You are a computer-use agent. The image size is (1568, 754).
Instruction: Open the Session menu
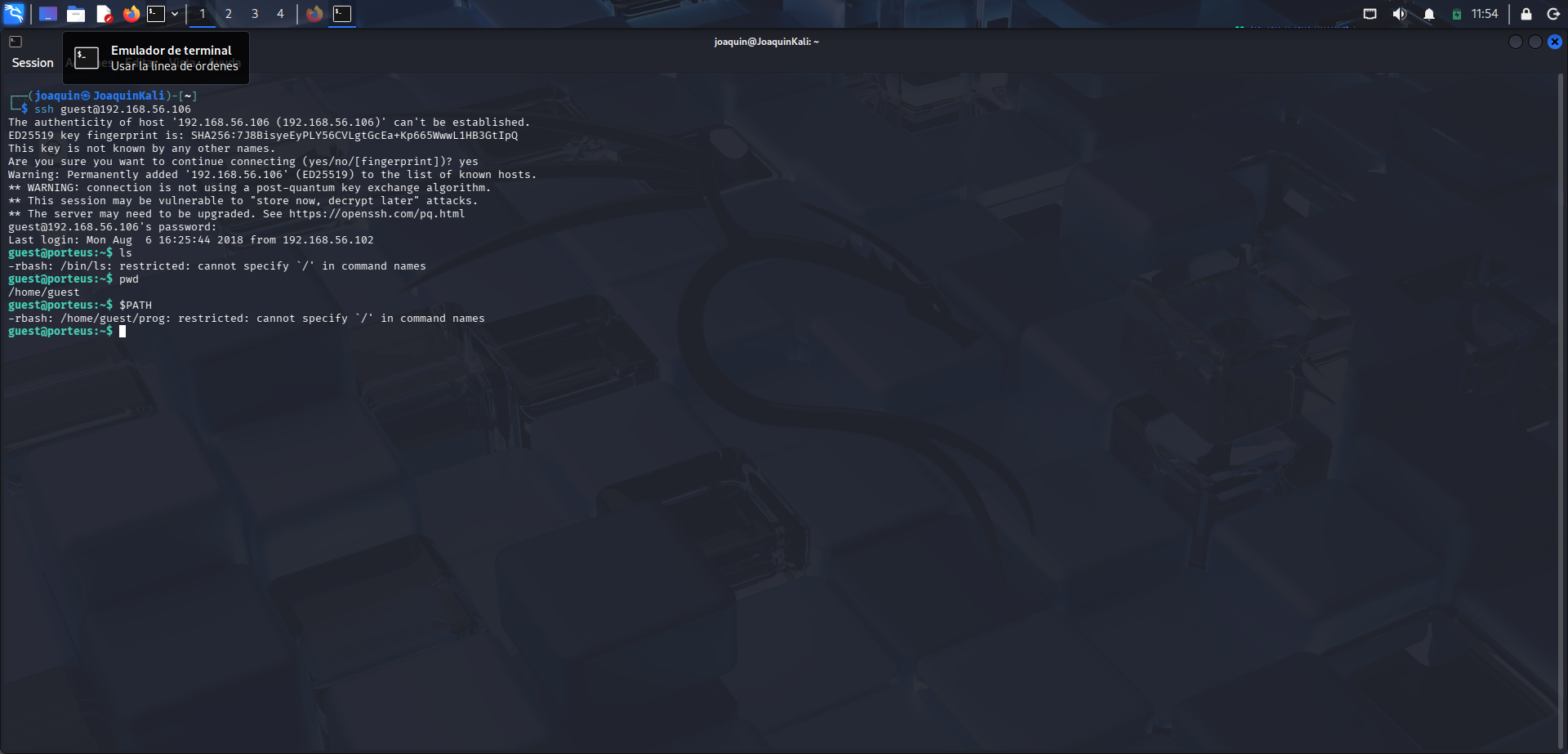point(33,62)
